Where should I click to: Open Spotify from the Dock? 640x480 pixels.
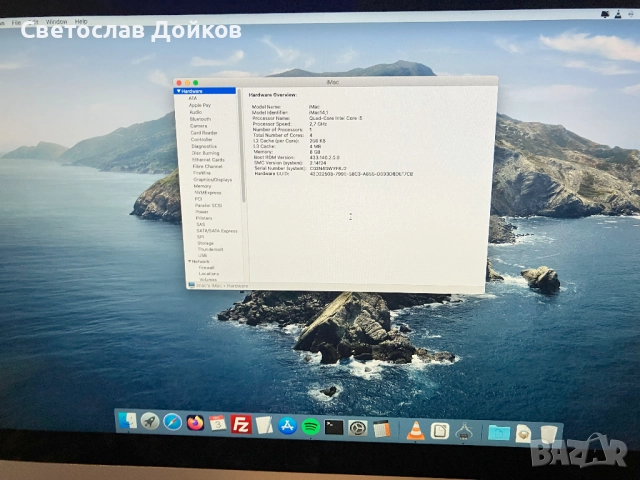click(311, 427)
